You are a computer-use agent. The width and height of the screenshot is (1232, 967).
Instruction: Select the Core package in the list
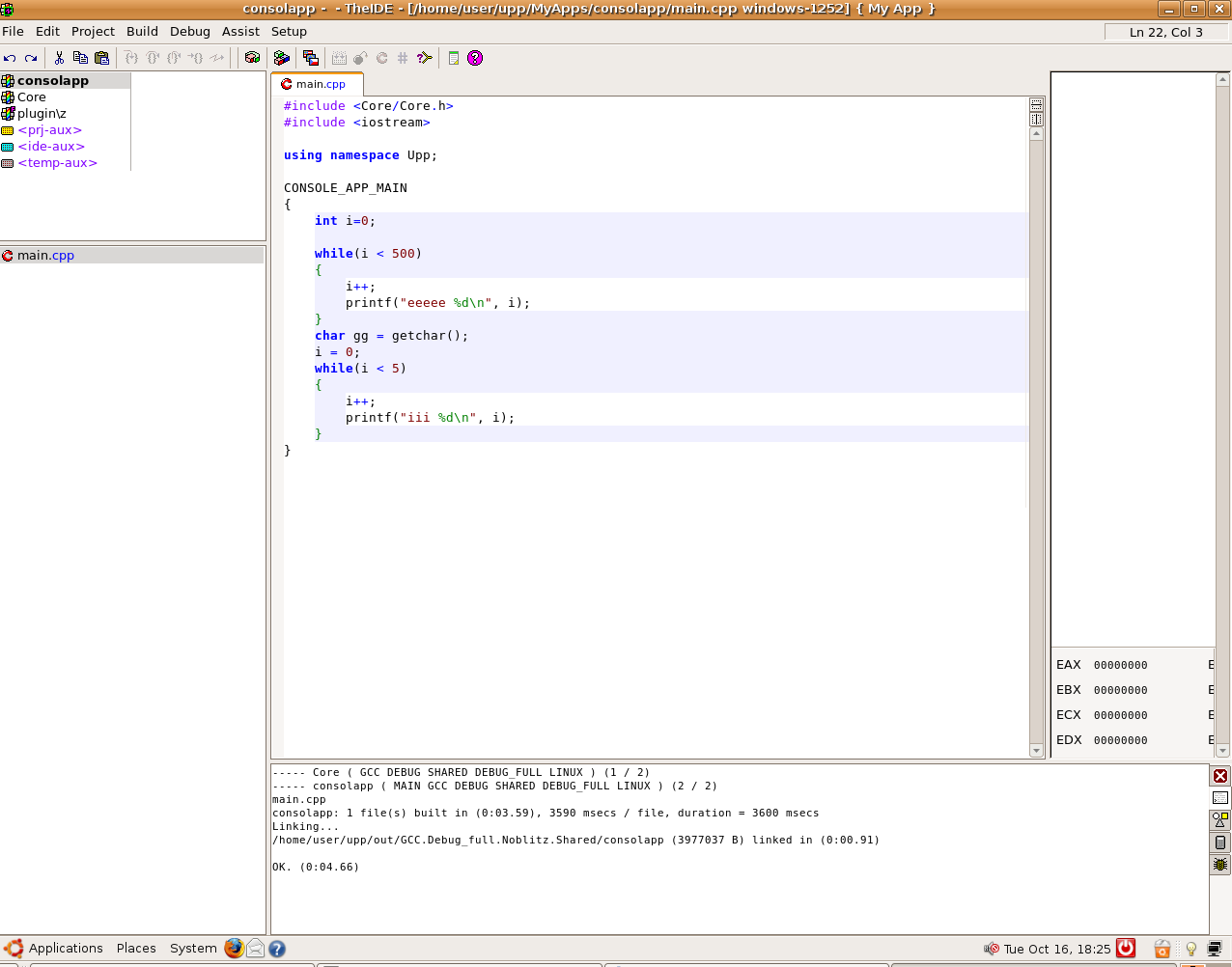[31, 97]
